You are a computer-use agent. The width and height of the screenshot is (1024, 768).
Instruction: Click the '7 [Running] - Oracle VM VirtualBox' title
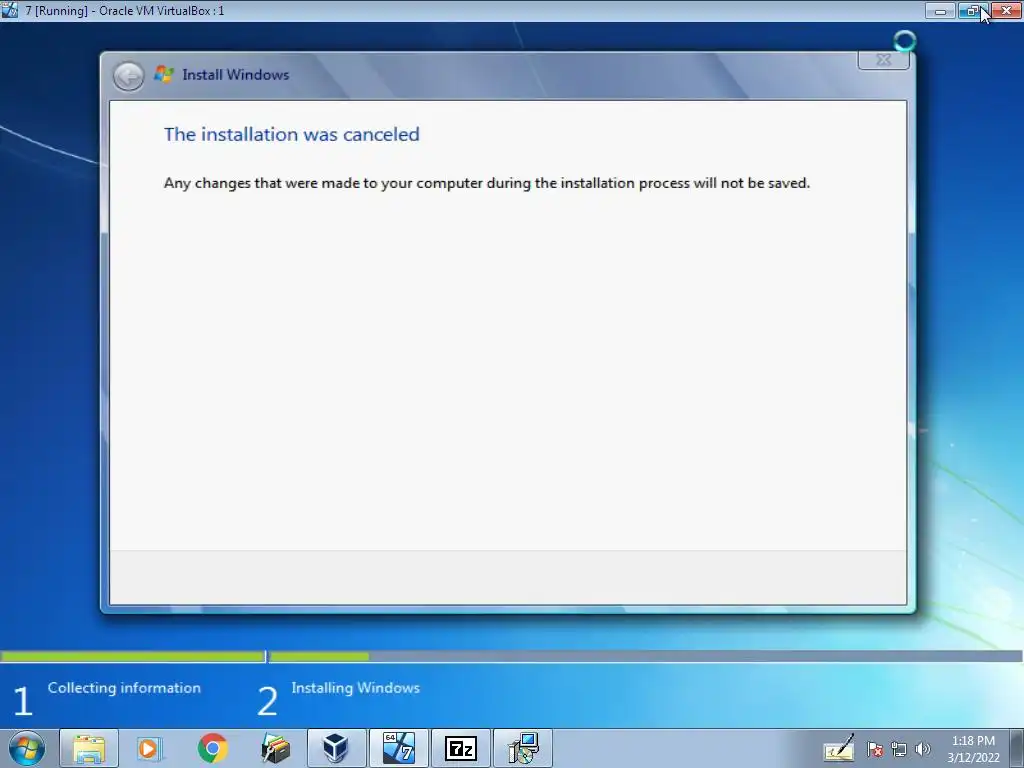124,10
